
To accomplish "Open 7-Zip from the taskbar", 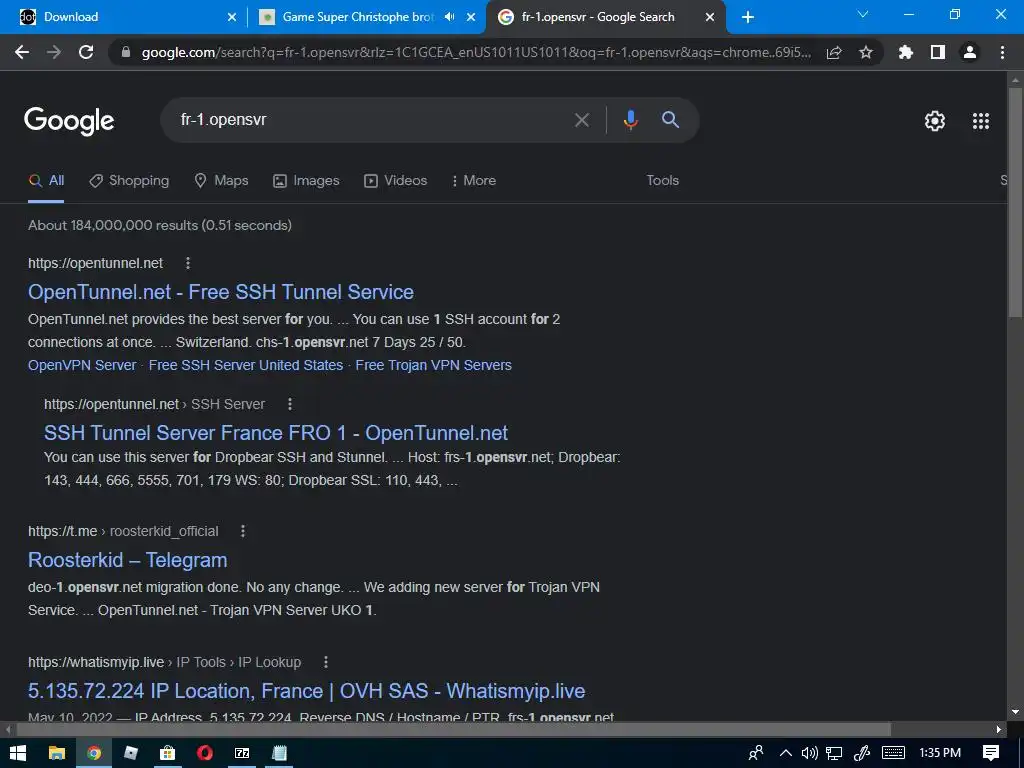I will click(x=242, y=753).
